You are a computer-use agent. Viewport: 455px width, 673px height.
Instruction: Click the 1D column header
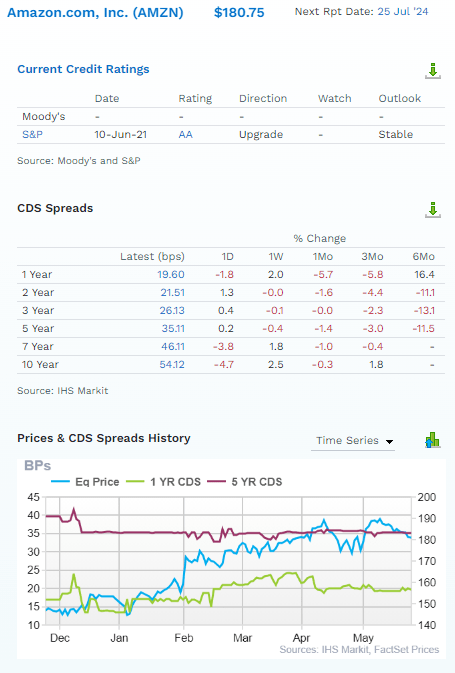[x=228, y=256]
